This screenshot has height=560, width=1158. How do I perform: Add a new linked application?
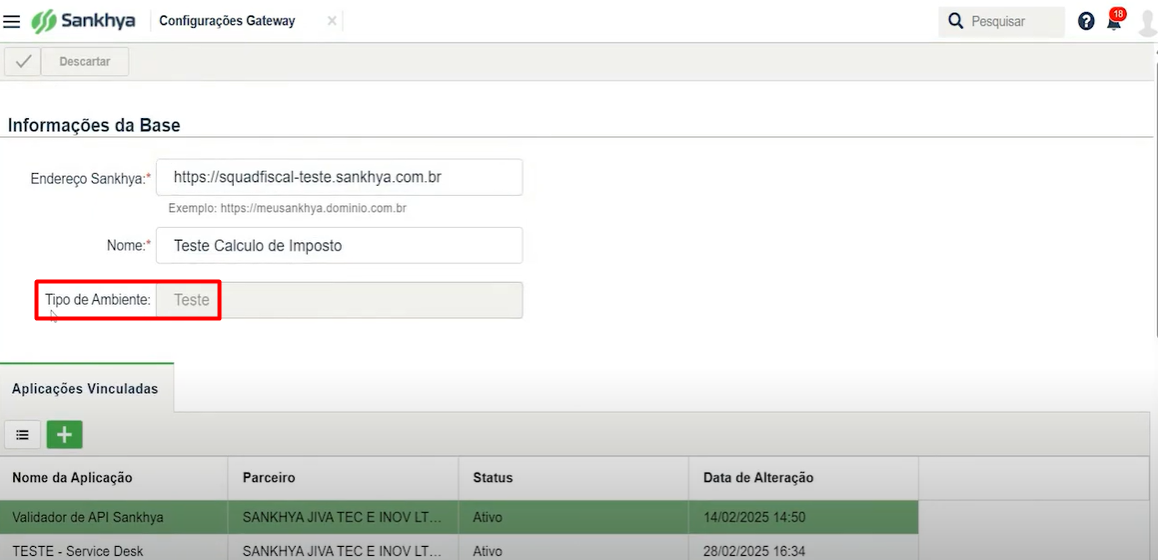click(x=64, y=435)
